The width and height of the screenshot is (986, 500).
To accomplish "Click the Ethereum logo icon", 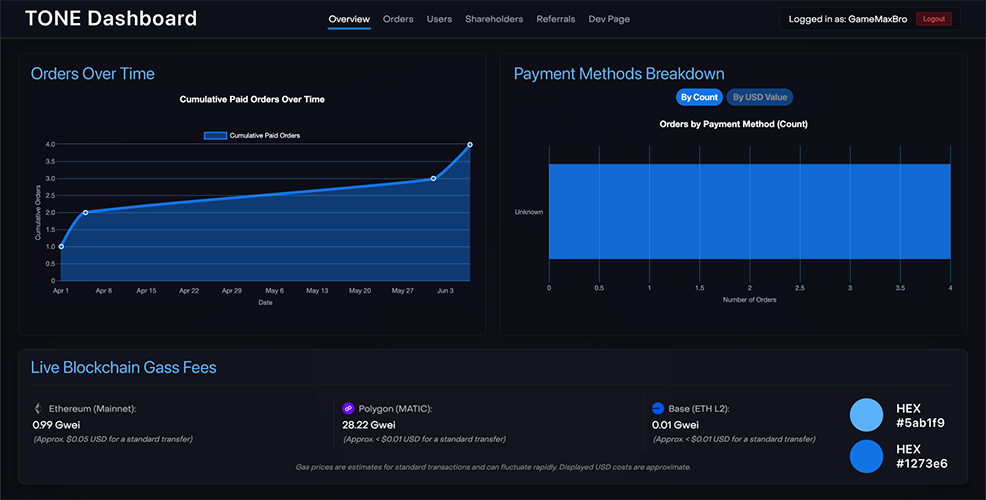I will click(x=39, y=408).
